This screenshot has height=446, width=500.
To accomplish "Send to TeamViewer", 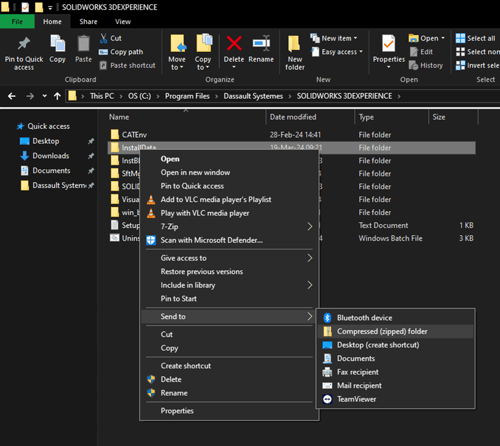I will pos(395,399).
